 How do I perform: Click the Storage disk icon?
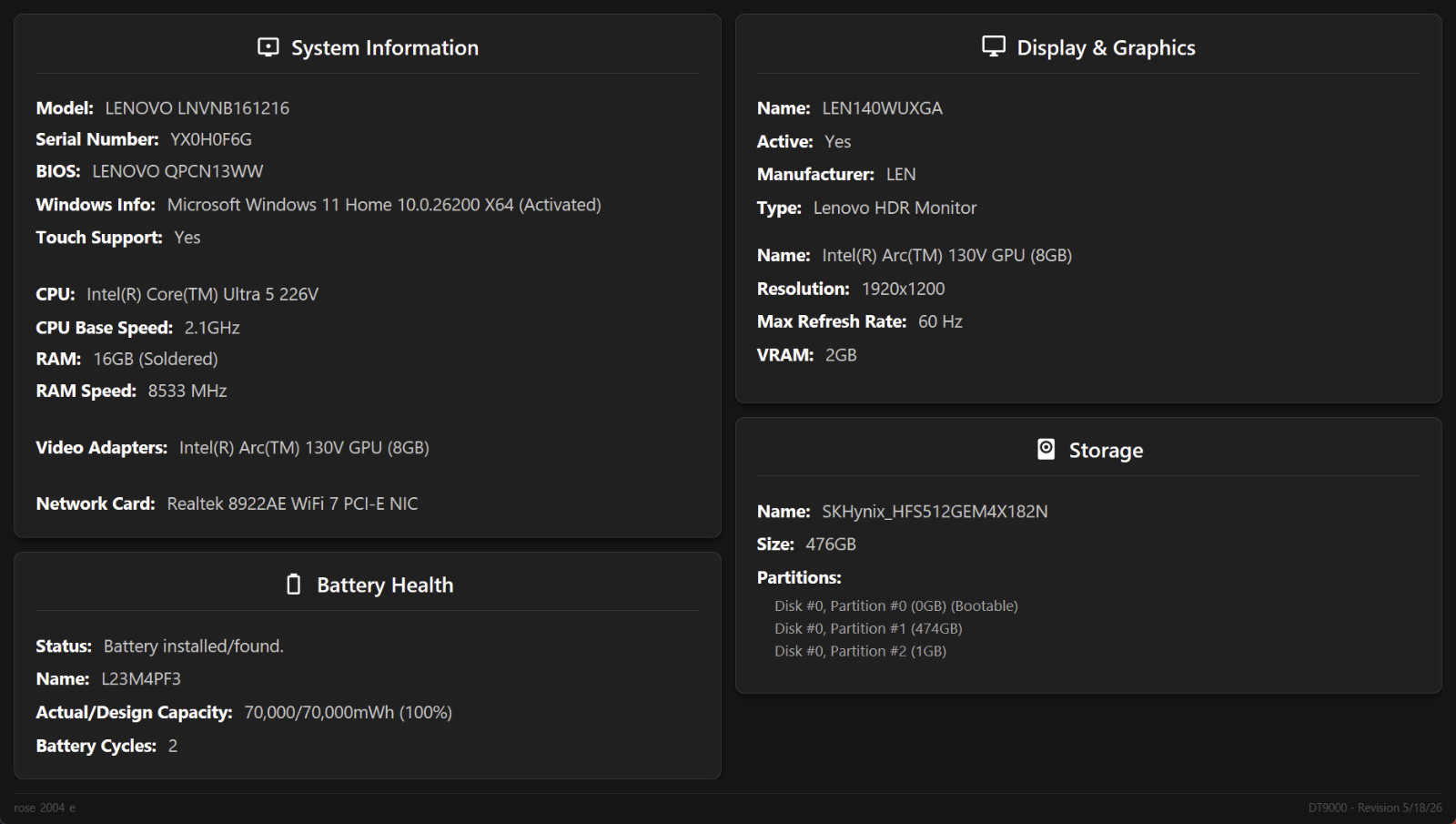click(x=1046, y=449)
